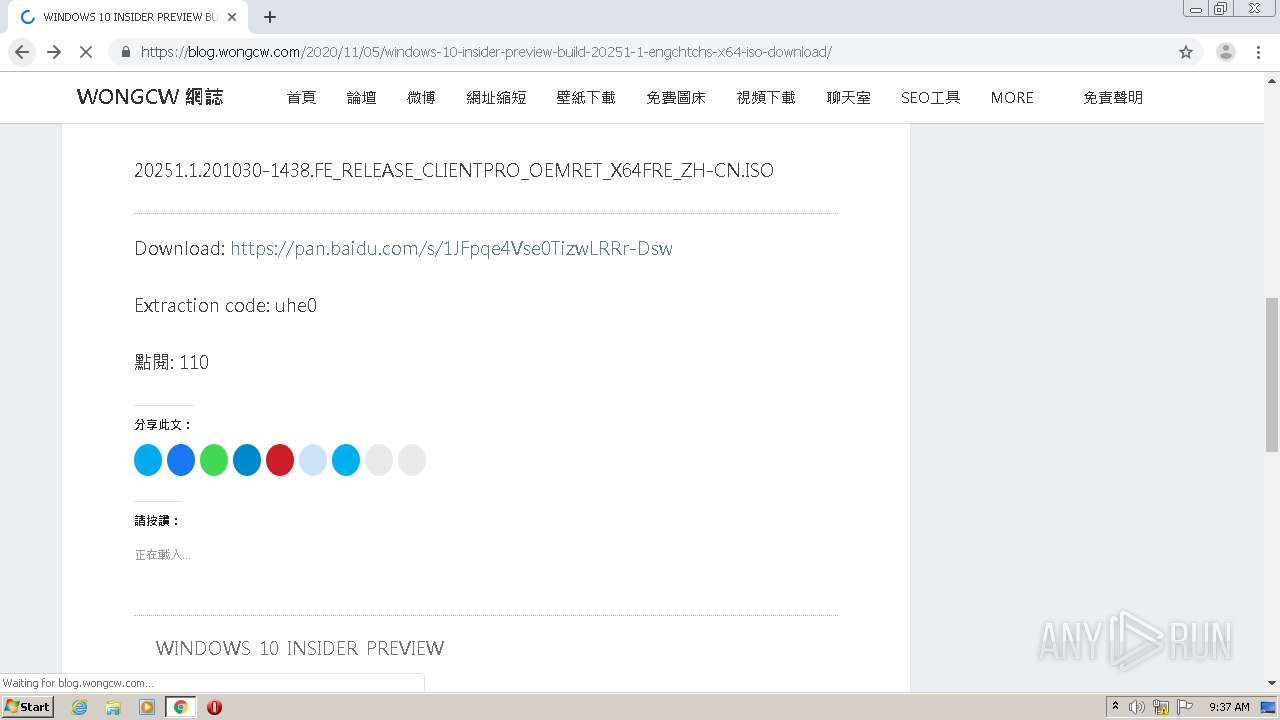Open the 聊天室 menu item
1280x720 pixels.
pos(848,97)
